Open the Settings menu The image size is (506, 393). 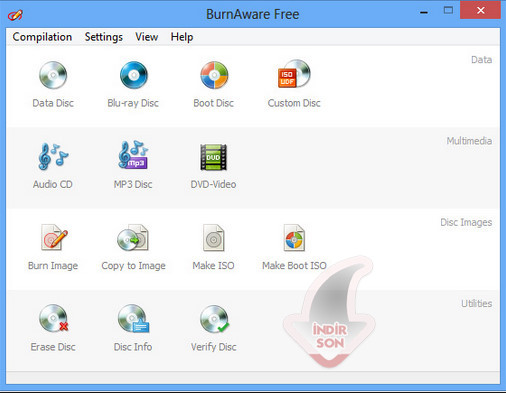(104, 37)
